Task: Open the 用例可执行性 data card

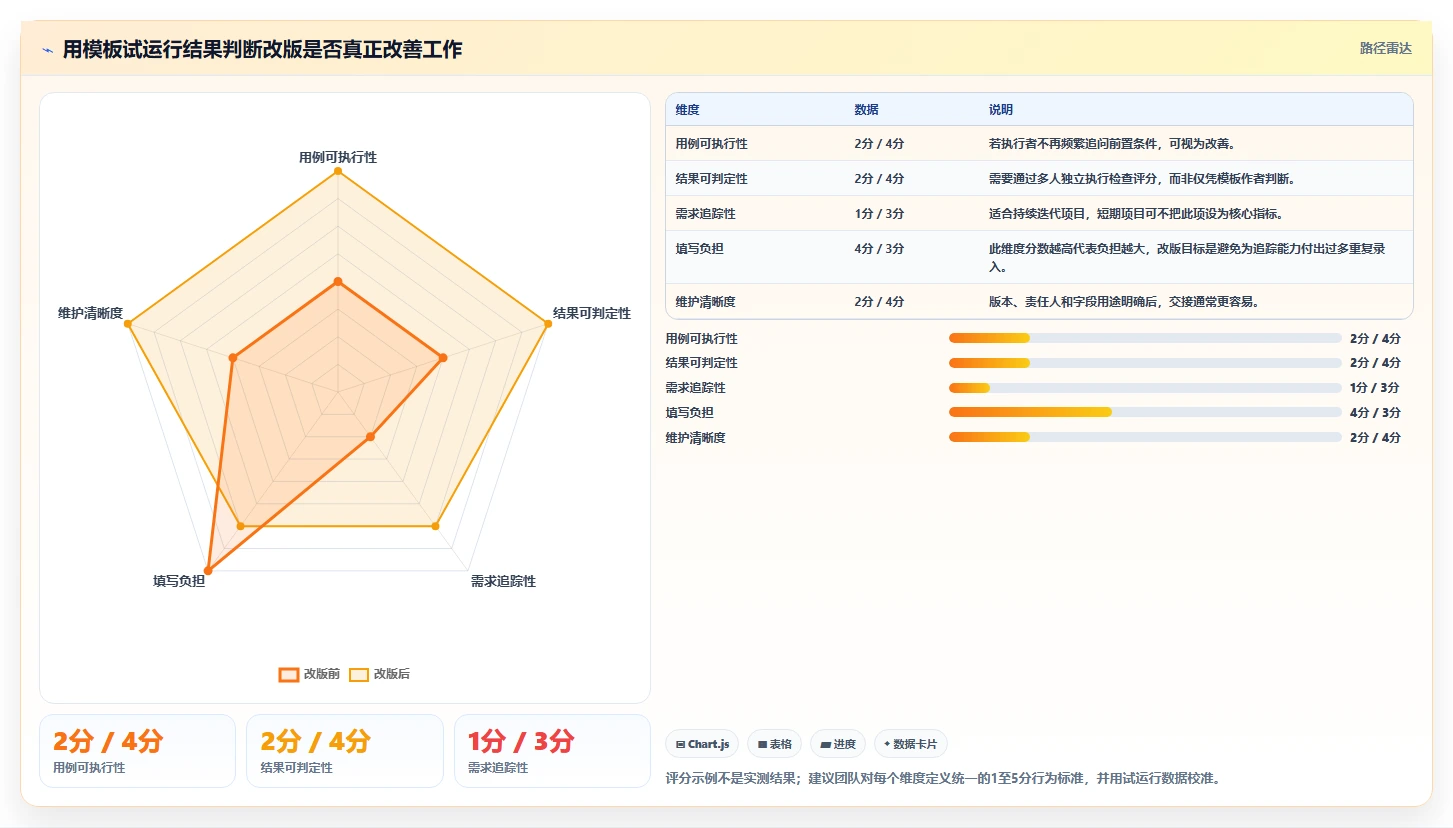Action: [x=137, y=751]
